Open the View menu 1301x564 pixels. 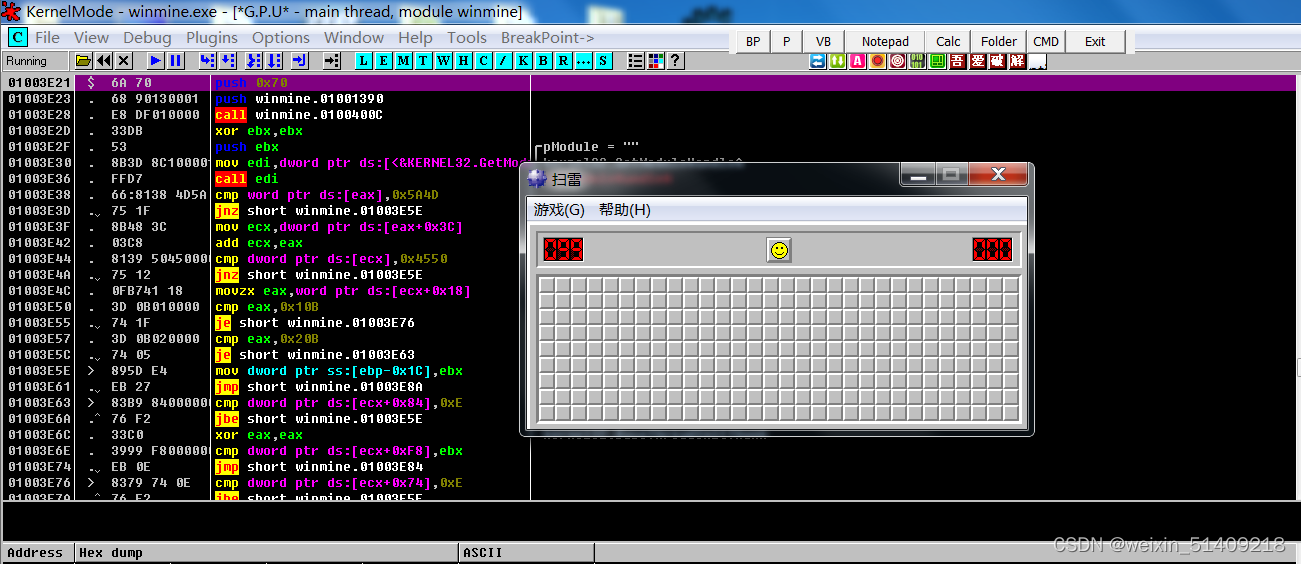(x=91, y=38)
